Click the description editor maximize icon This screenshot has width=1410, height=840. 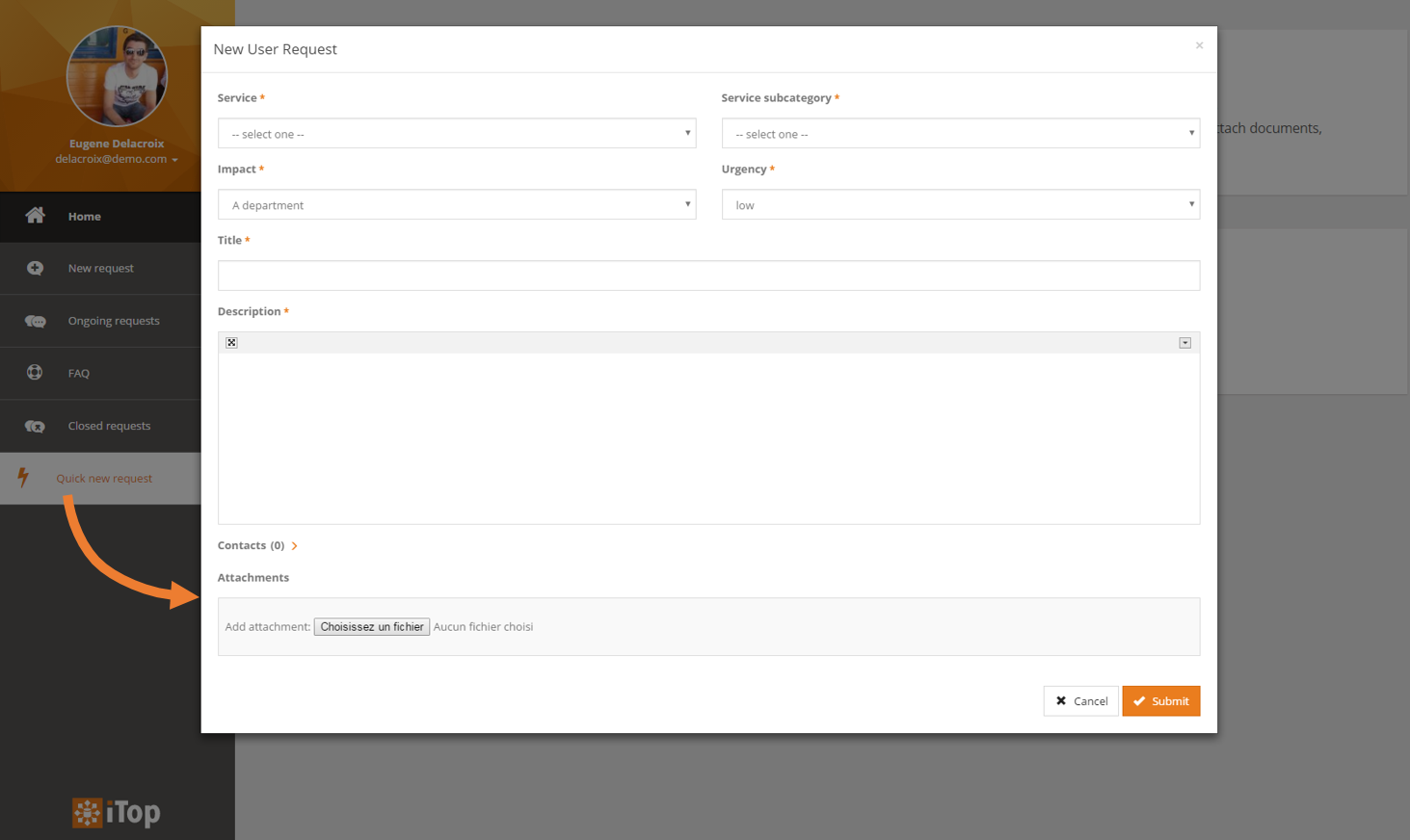pyautogui.click(x=231, y=343)
